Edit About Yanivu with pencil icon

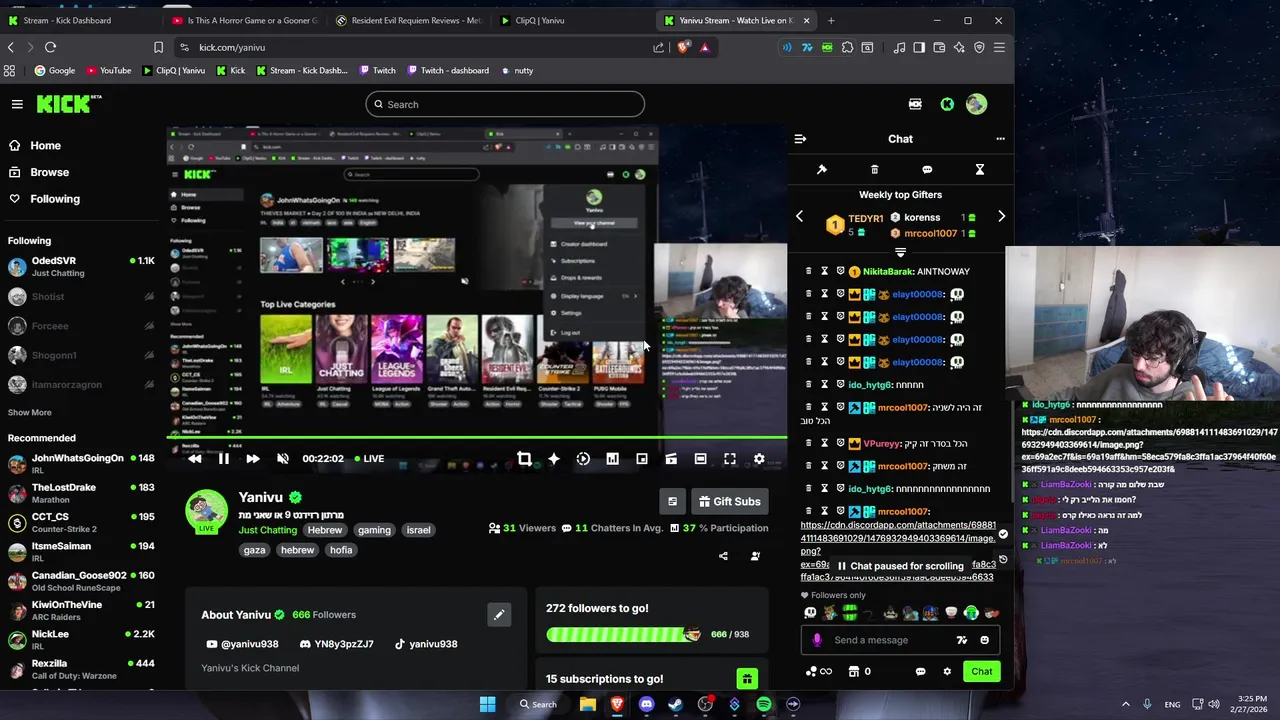click(499, 615)
